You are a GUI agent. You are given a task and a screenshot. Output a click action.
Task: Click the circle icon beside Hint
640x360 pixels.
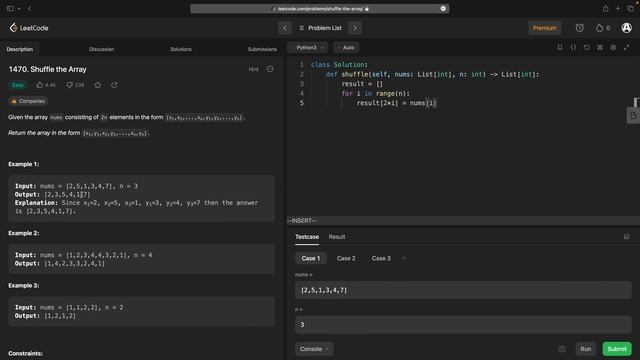click(270, 69)
